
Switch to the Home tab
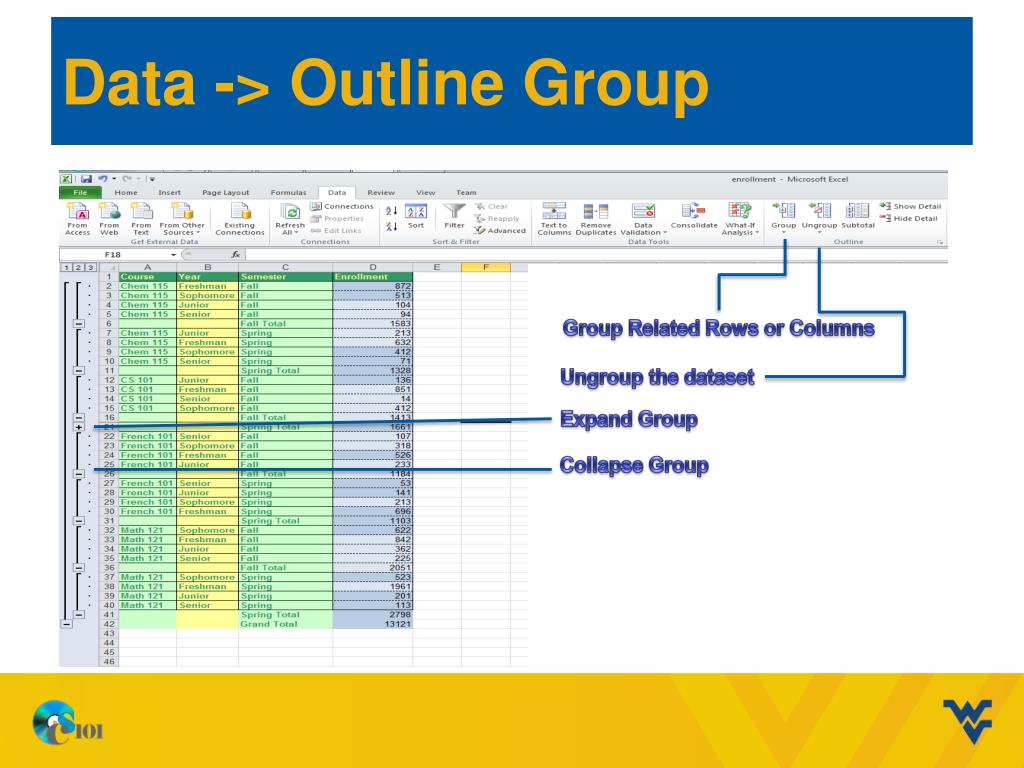point(126,193)
